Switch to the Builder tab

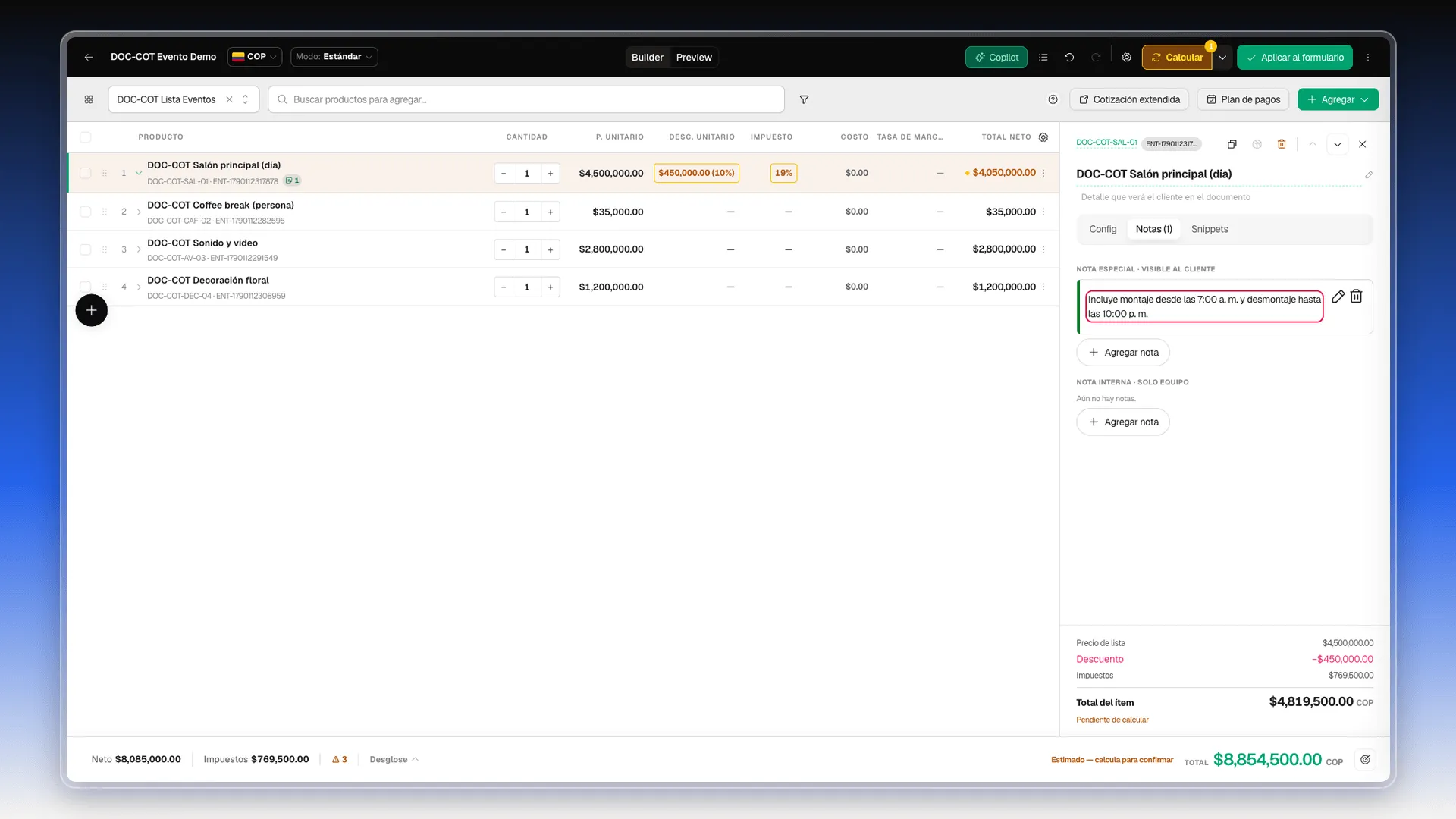click(x=648, y=58)
